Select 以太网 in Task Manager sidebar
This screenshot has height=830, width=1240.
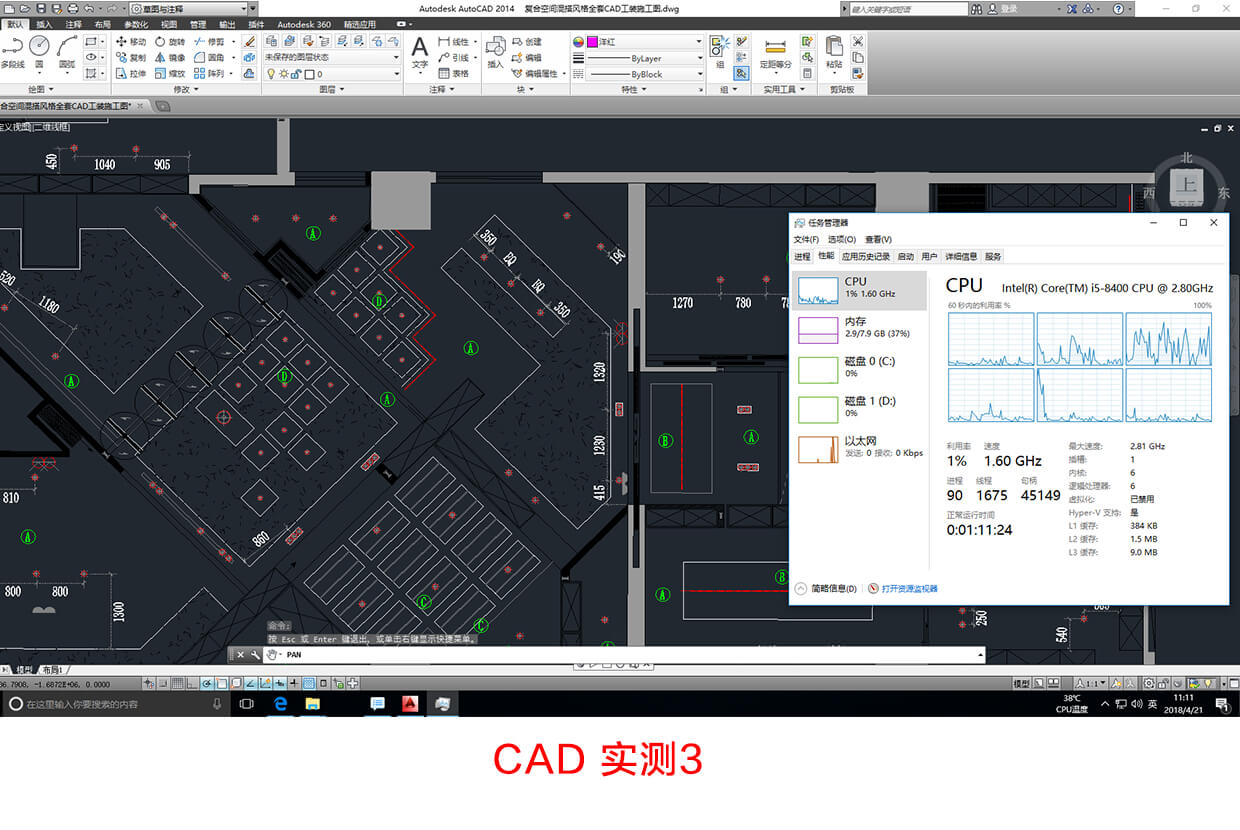pyautogui.click(x=859, y=448)
